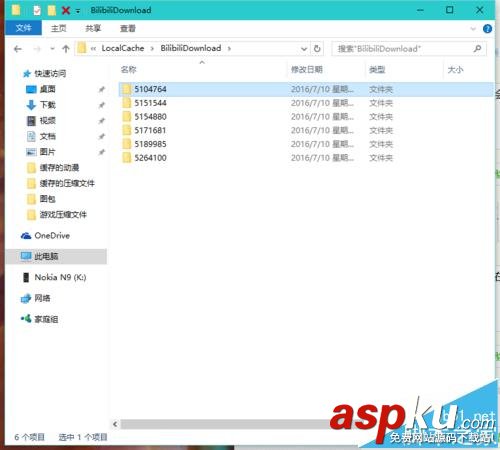Select folder 5154880
Screen dimensions: 500x450
[150, 117]
